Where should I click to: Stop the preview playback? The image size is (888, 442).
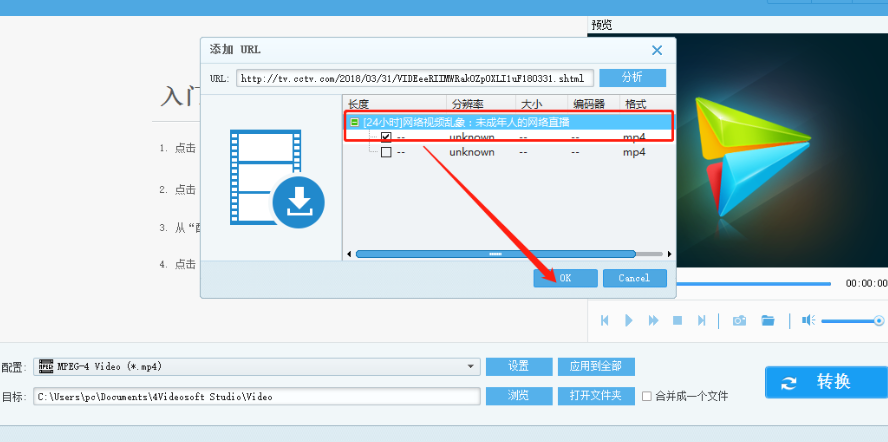pos(677,321)
